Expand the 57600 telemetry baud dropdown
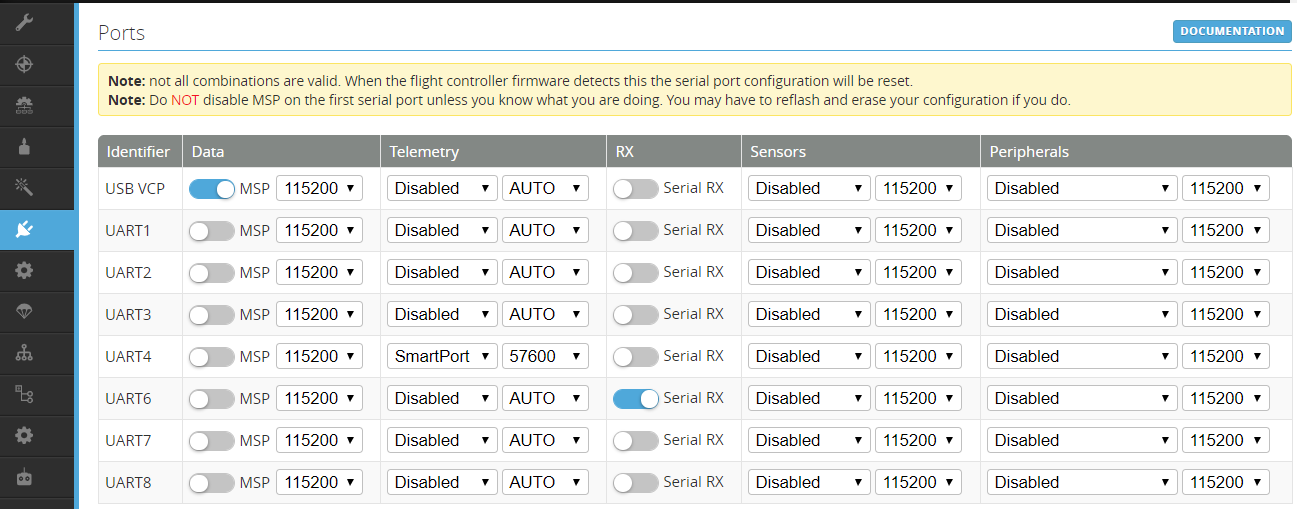Screen dimensions: 1297x509 point(545,356)
